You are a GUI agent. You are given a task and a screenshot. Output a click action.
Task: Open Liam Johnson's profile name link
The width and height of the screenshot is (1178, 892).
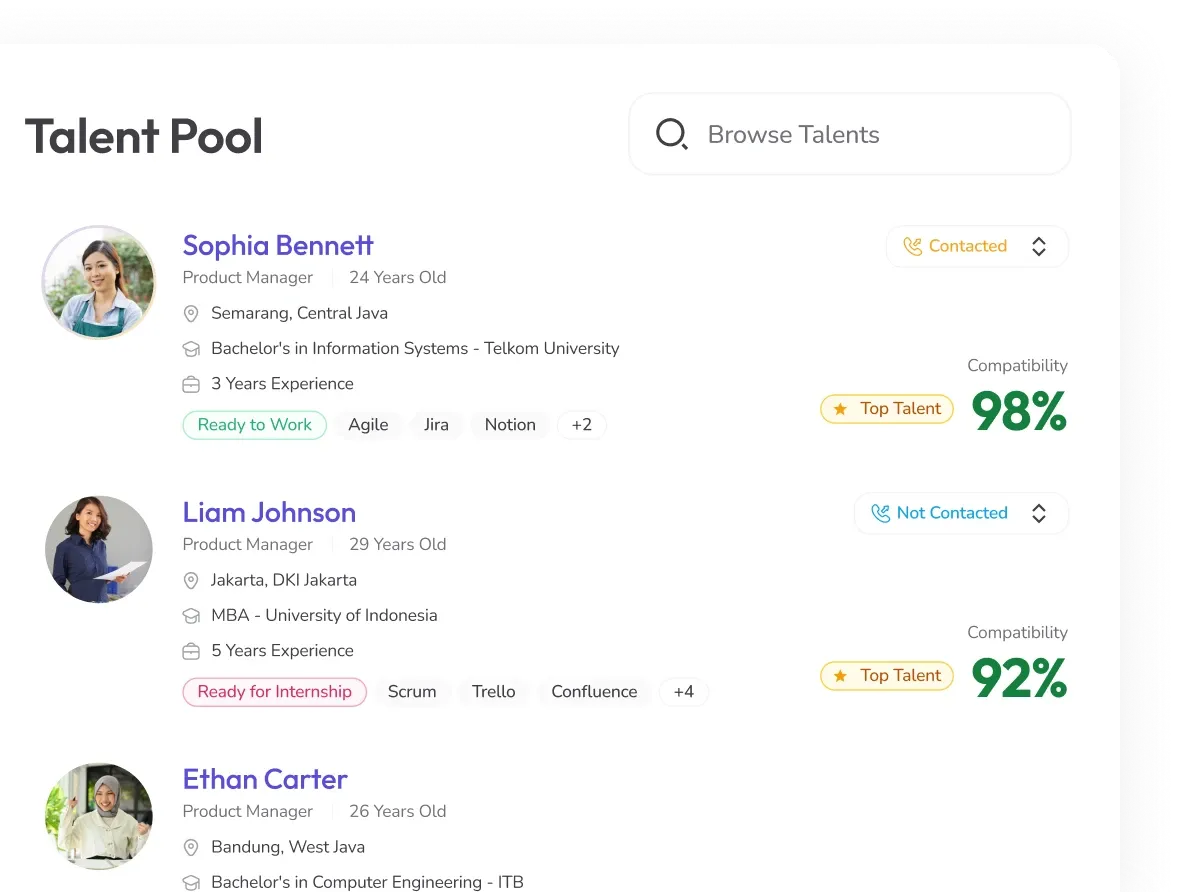[x=269, y=513]
